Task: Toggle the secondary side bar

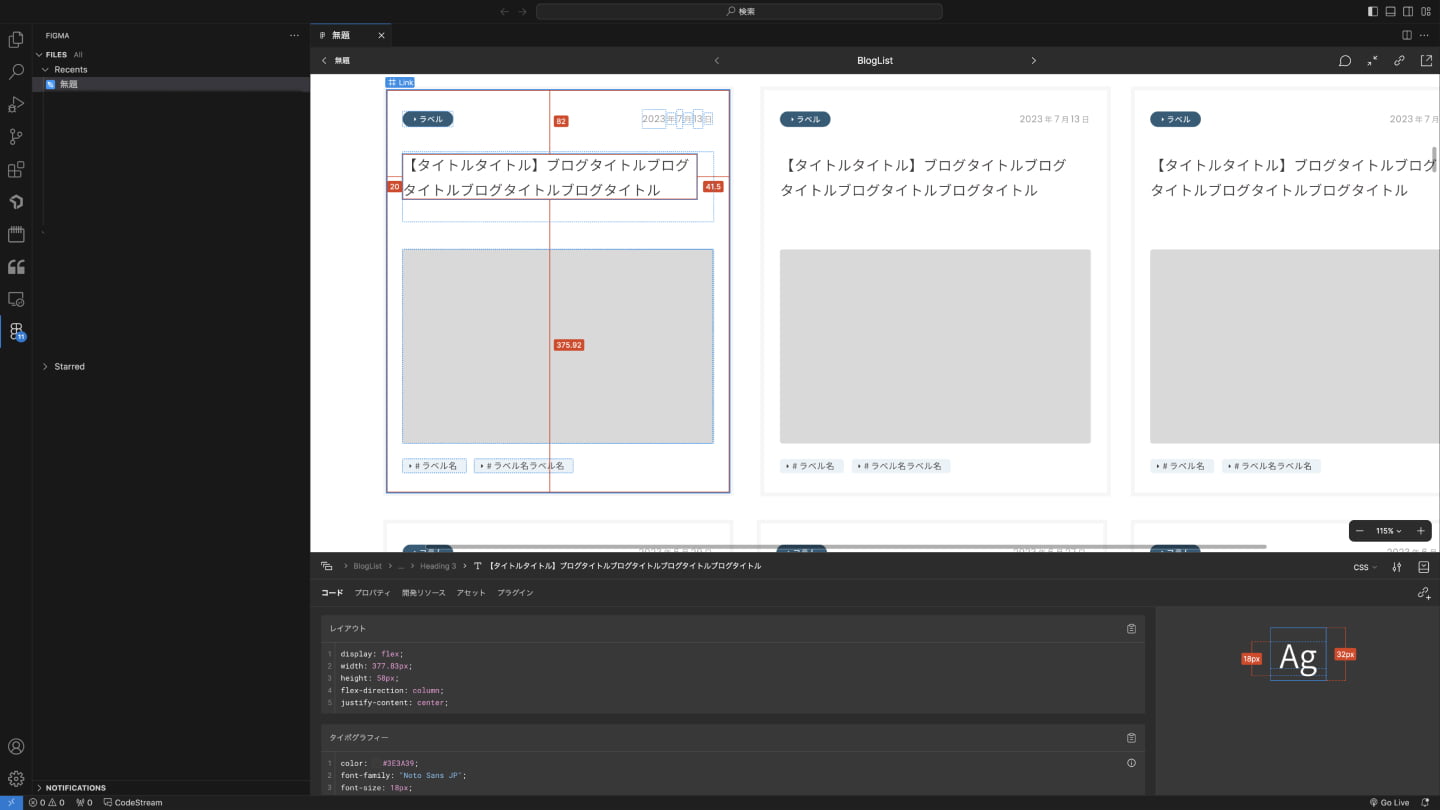Action: click(1408, 12)
